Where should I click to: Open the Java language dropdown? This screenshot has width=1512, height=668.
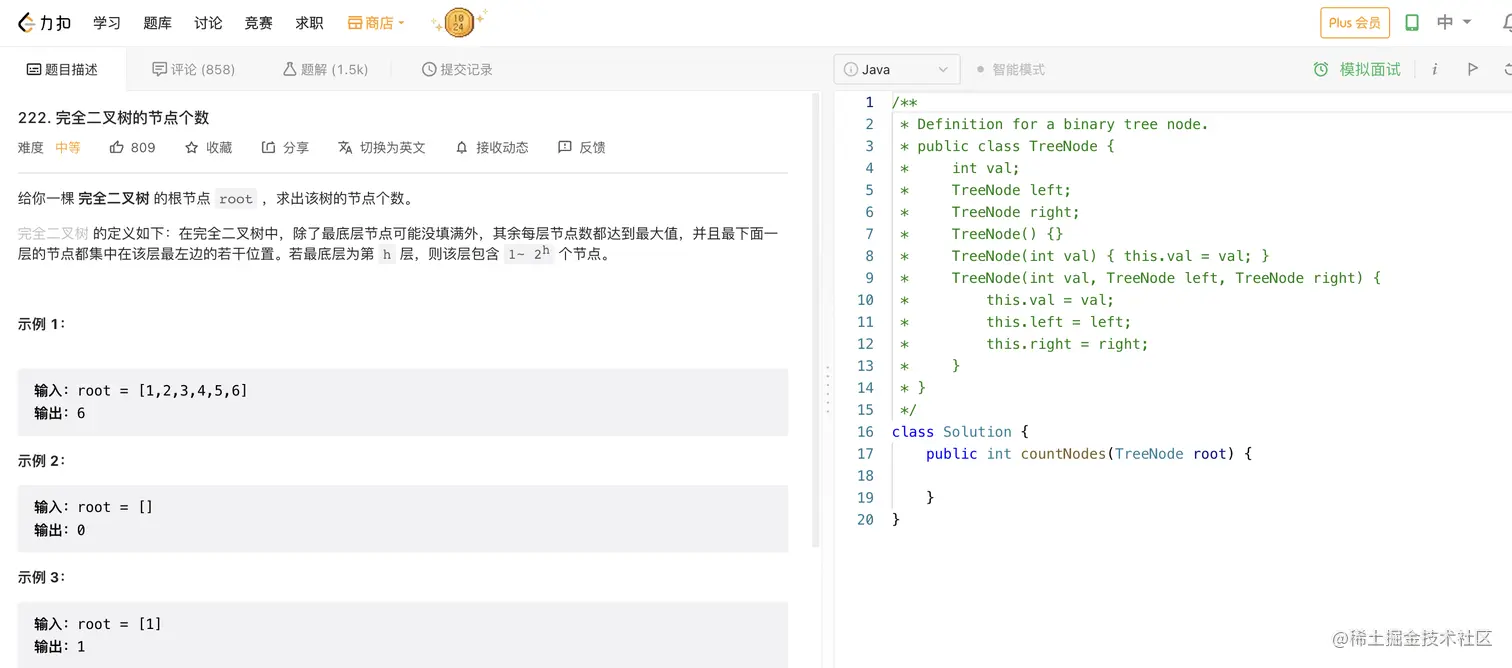(896, 69)
